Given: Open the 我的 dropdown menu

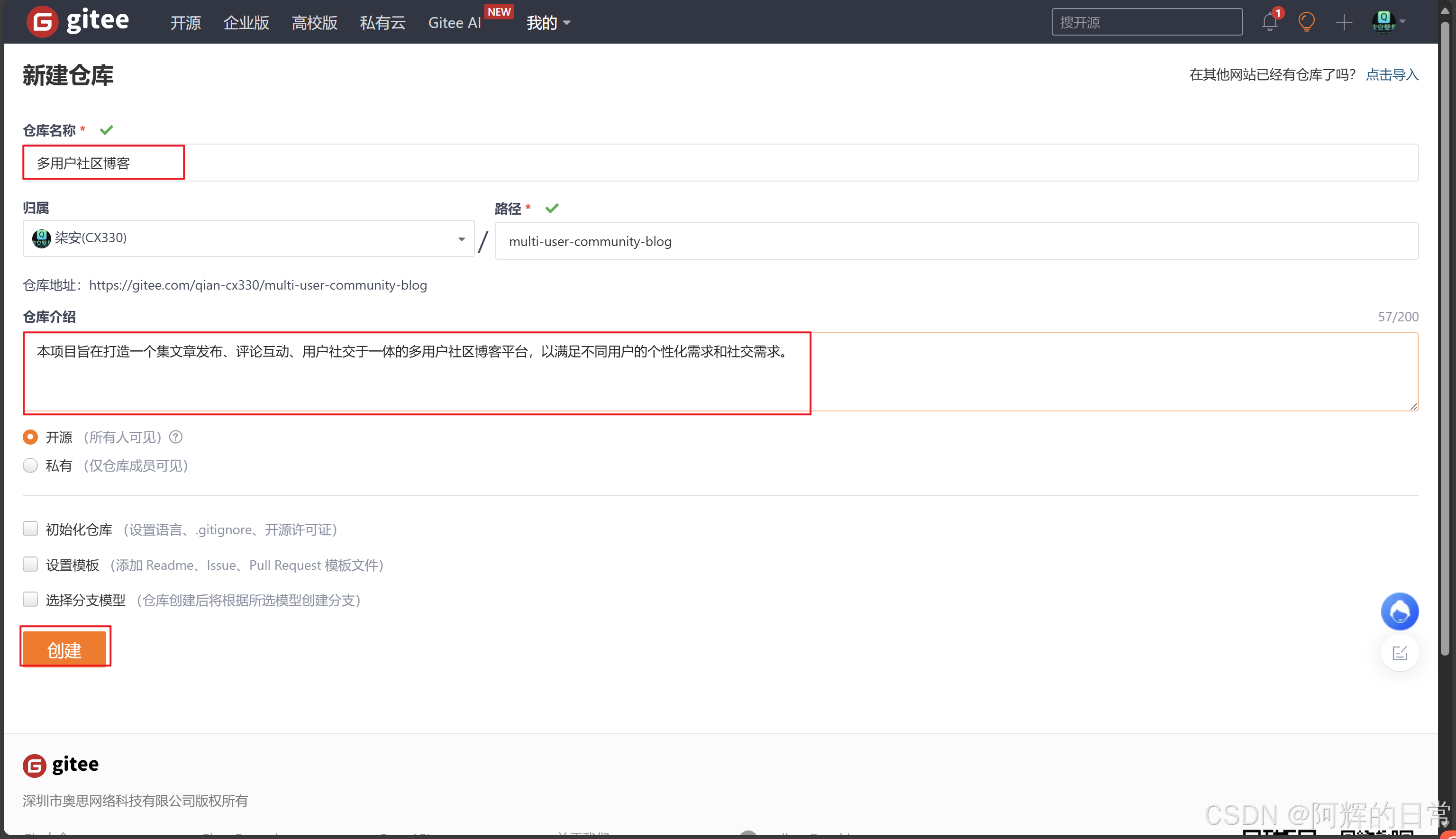Looking at the screenshot, I should 547,22.
